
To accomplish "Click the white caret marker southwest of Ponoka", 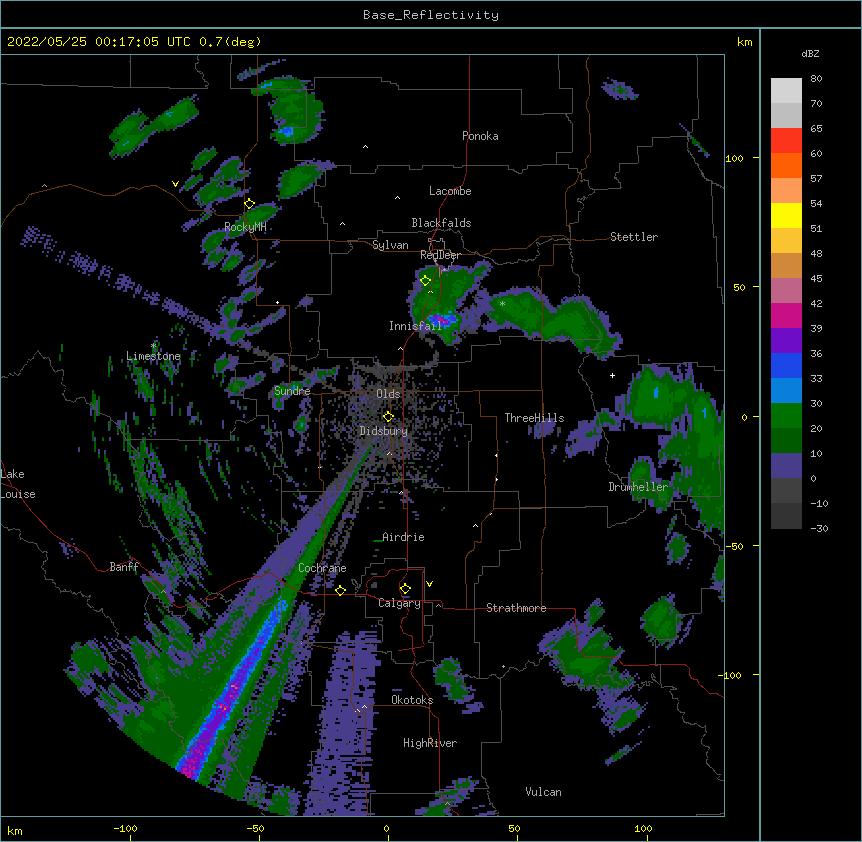I will click(x=366, y=147).
